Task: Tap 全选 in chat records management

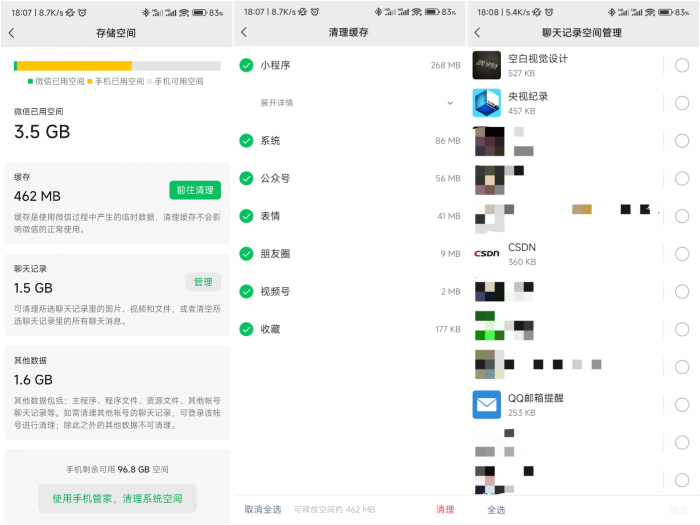Action: [x=496, y=510]
